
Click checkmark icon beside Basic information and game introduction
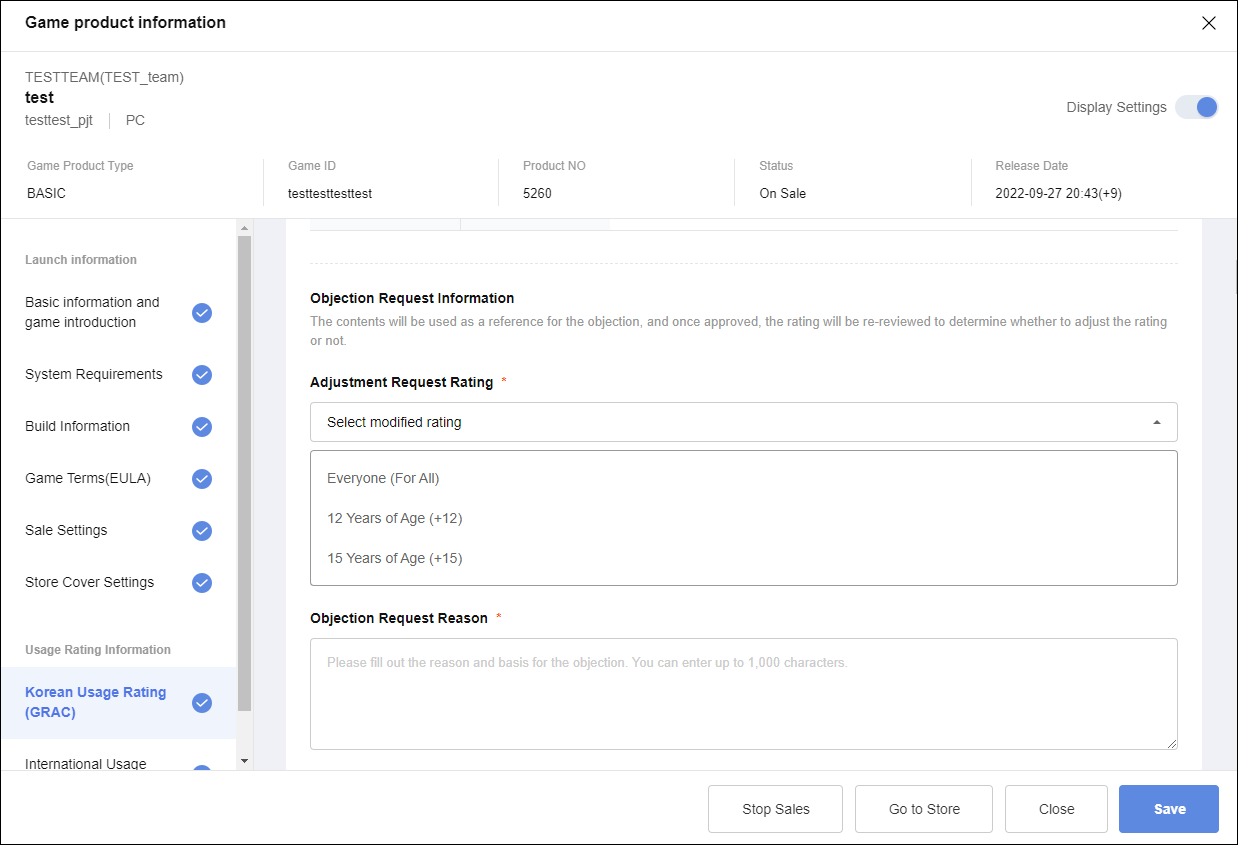[202, 313]
